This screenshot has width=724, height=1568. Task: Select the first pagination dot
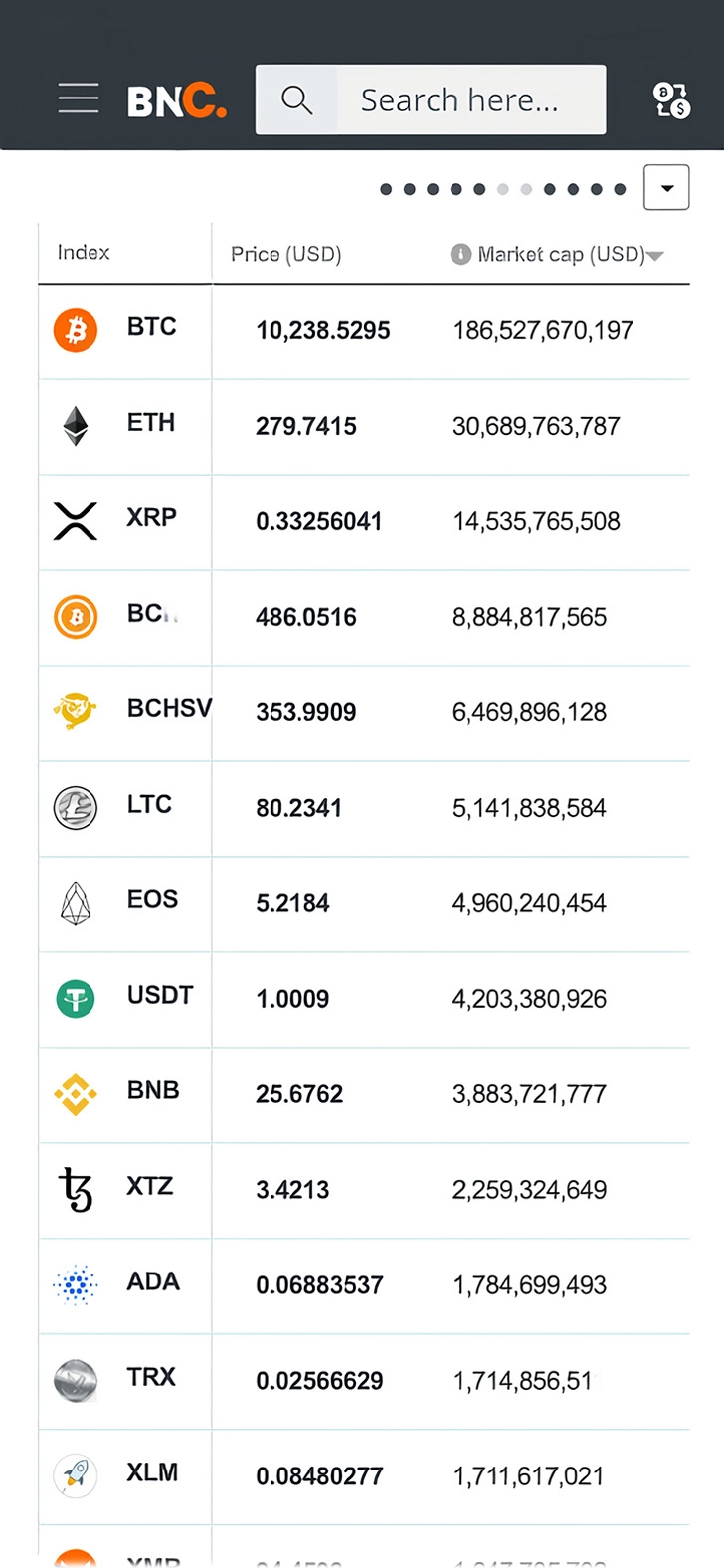click(x=386, y=189)
